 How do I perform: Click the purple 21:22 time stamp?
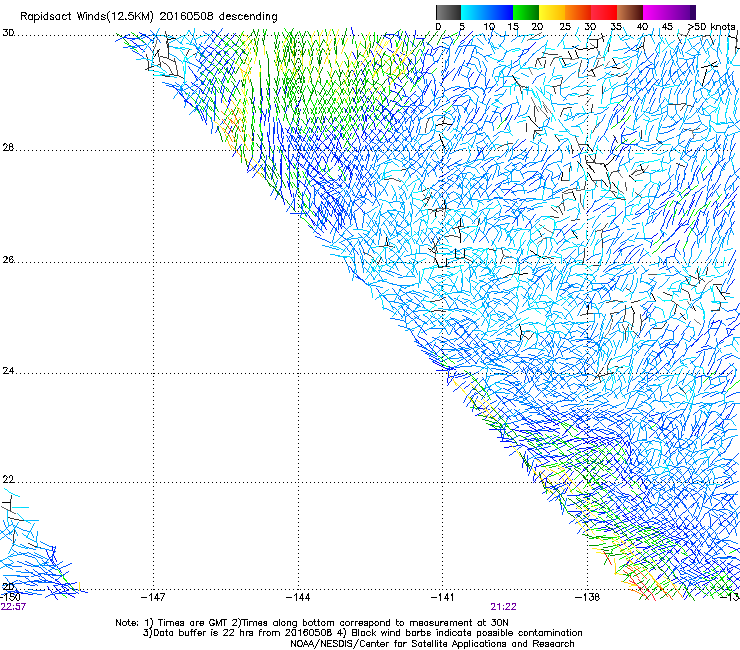[504, 607]
